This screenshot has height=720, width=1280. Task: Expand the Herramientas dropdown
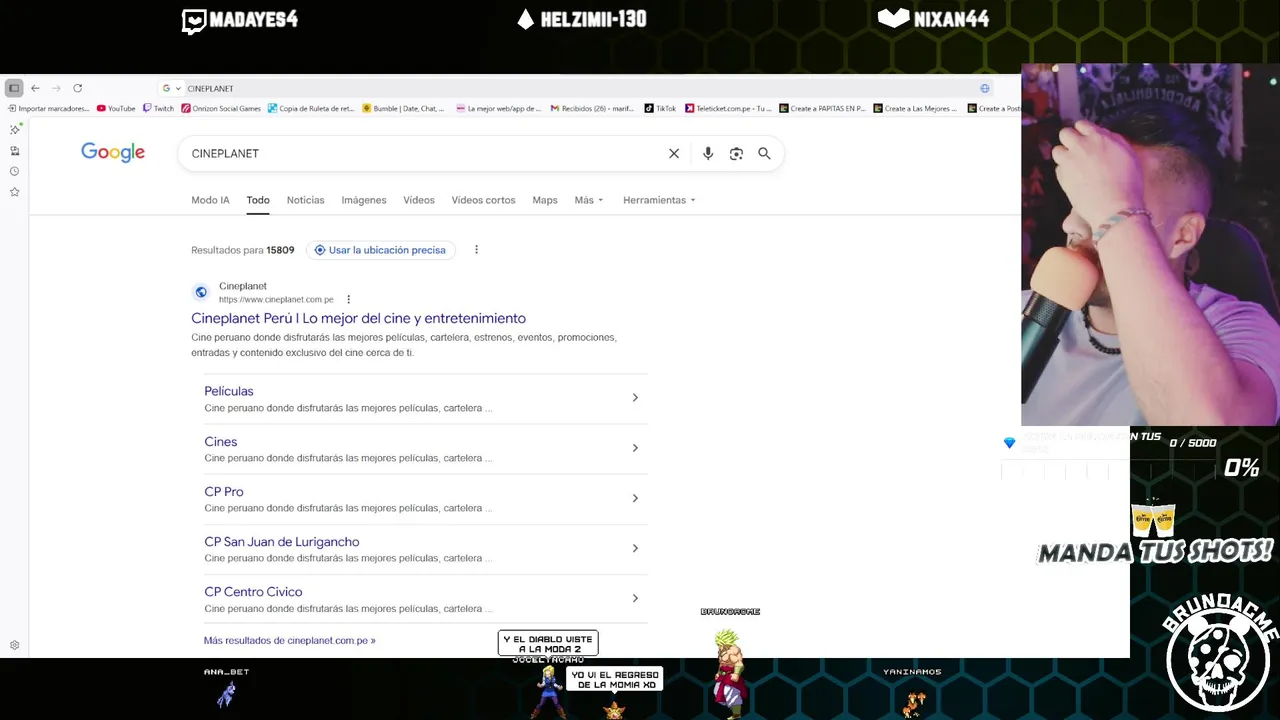point(659,200)
